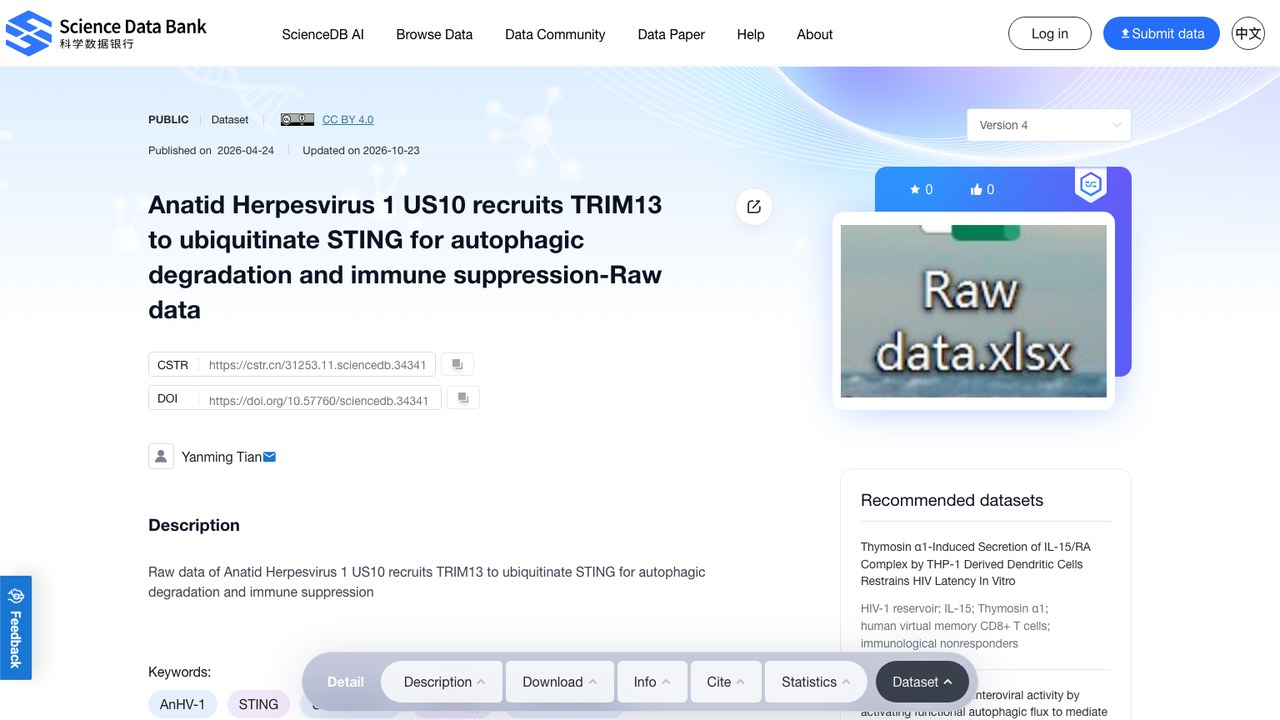
Task: Click the hexagon badge on the dataset card
Action: pyautogui.click(x=1090, y=184)
